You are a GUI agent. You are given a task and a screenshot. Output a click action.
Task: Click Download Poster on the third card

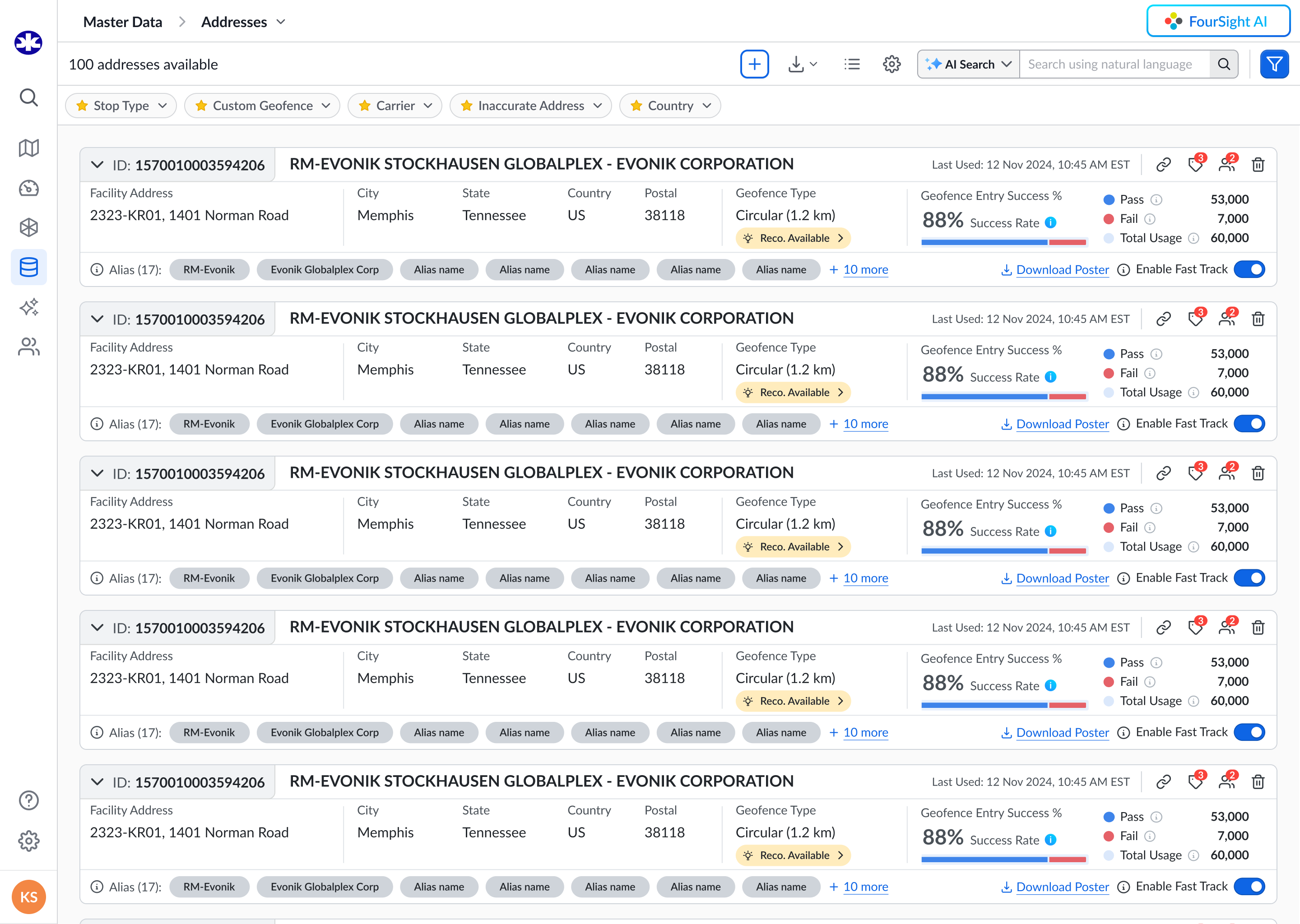click(1055, 578)
